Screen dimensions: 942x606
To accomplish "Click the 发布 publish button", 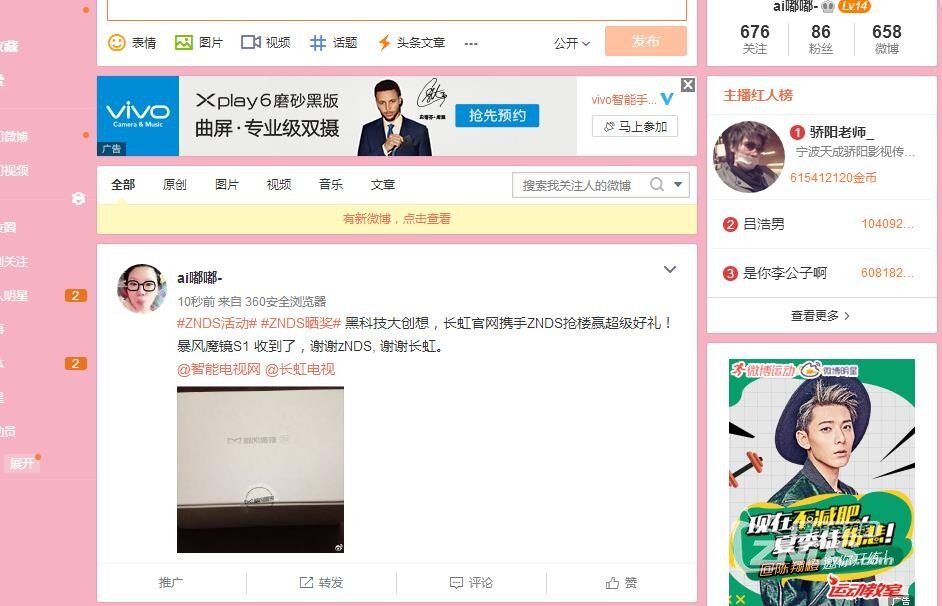I will coord(646,41).
